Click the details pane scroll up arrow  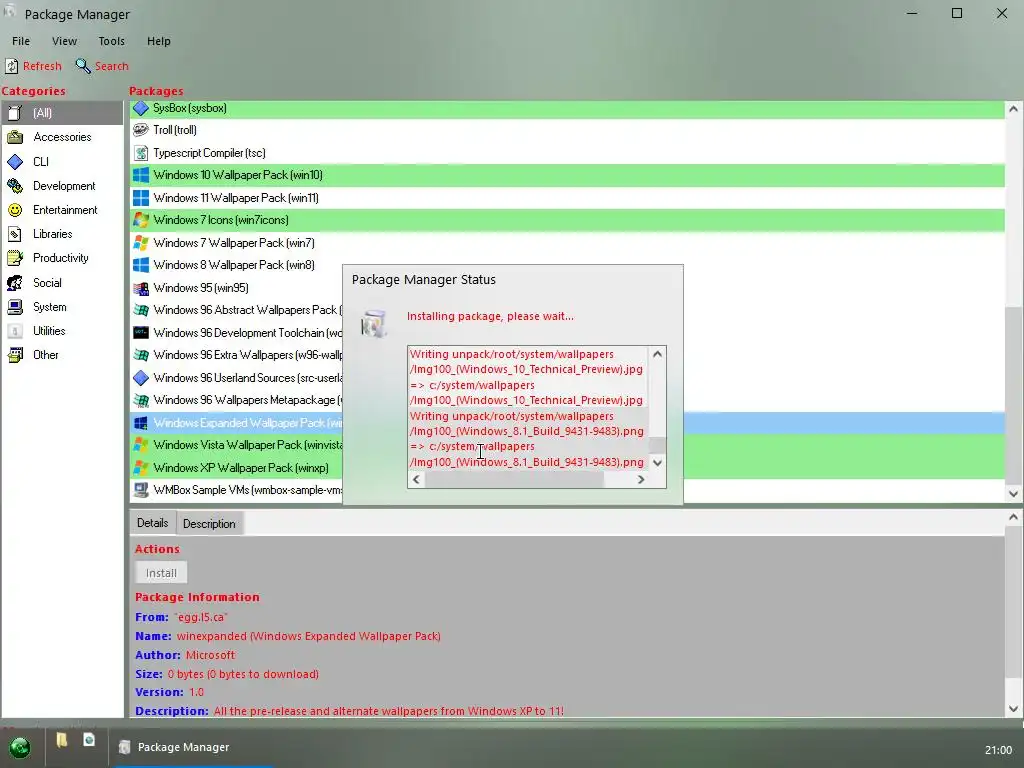click(1014, 517)
